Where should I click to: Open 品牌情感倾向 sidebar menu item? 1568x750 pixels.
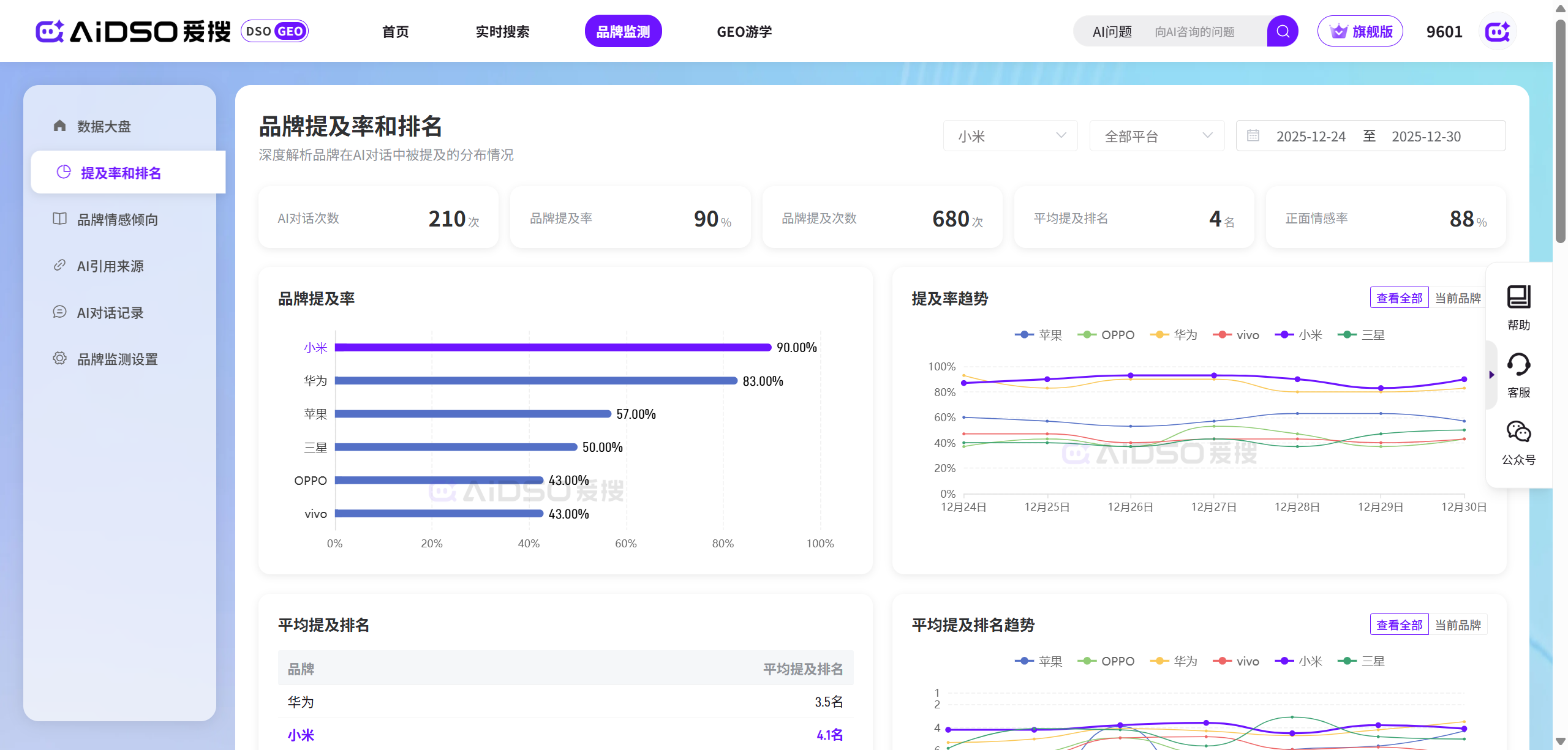pos(117,219)
